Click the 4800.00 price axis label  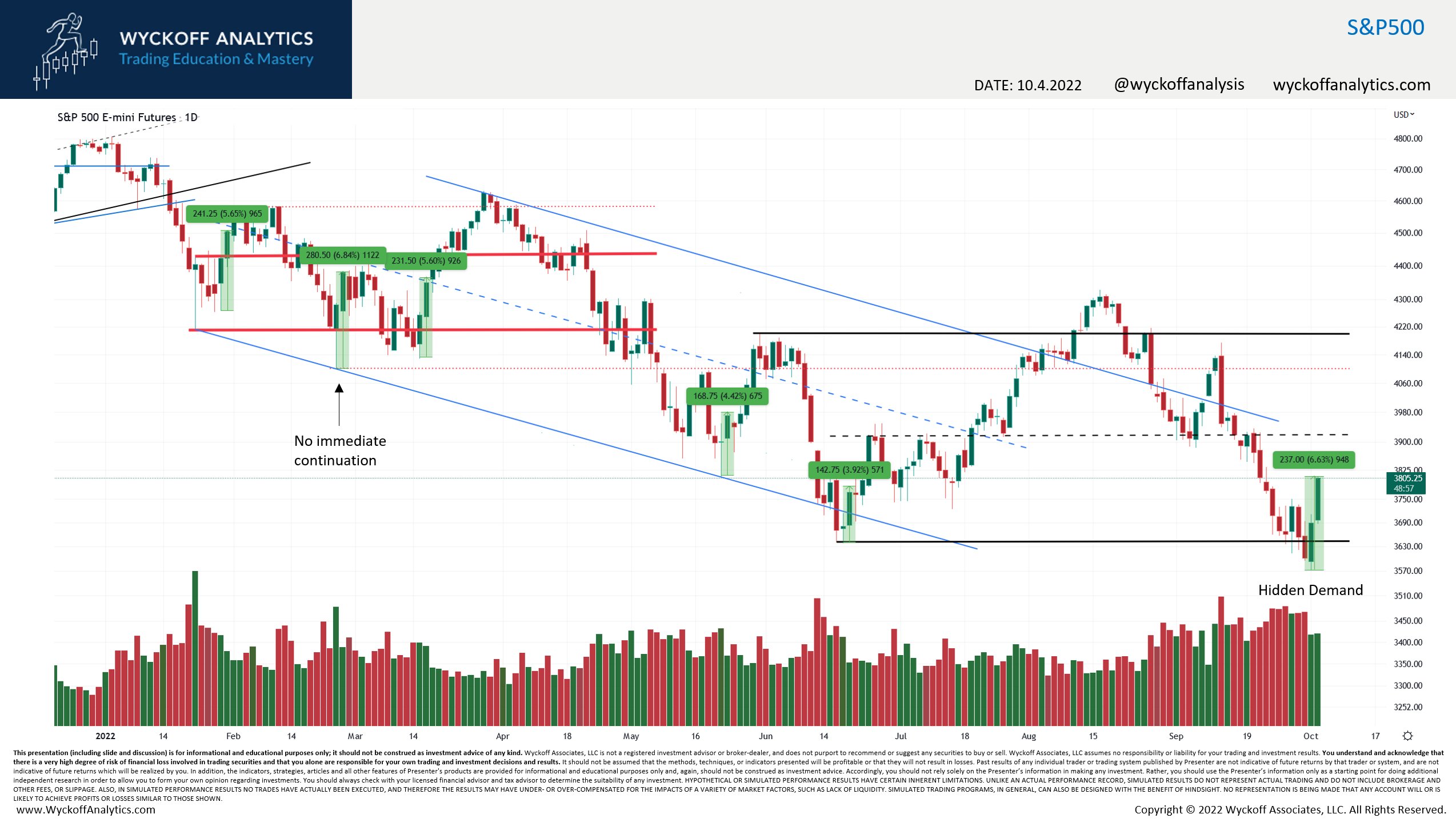click(1407, 138)
